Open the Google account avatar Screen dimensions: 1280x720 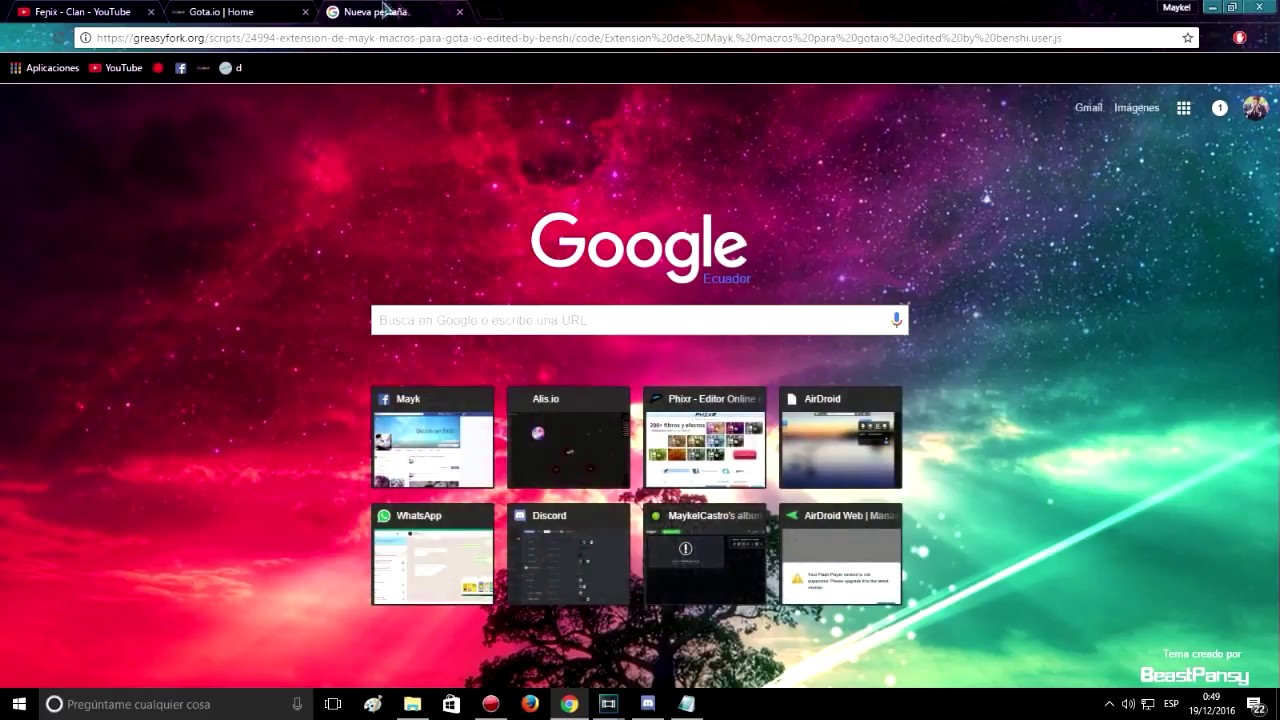pyautogui.click(x=1255, y=108)
